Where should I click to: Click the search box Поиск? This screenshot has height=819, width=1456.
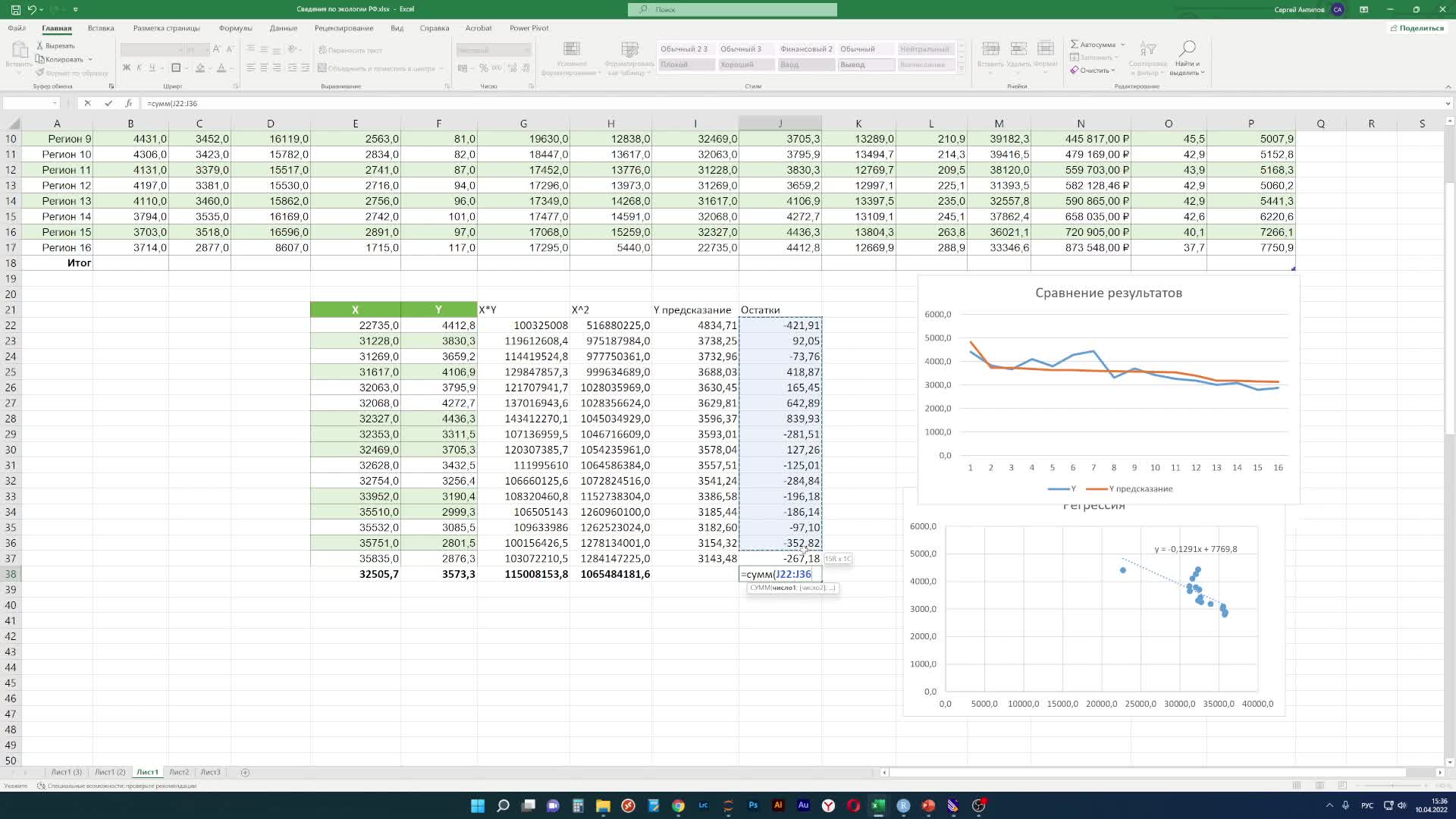(x=733, y=9)
